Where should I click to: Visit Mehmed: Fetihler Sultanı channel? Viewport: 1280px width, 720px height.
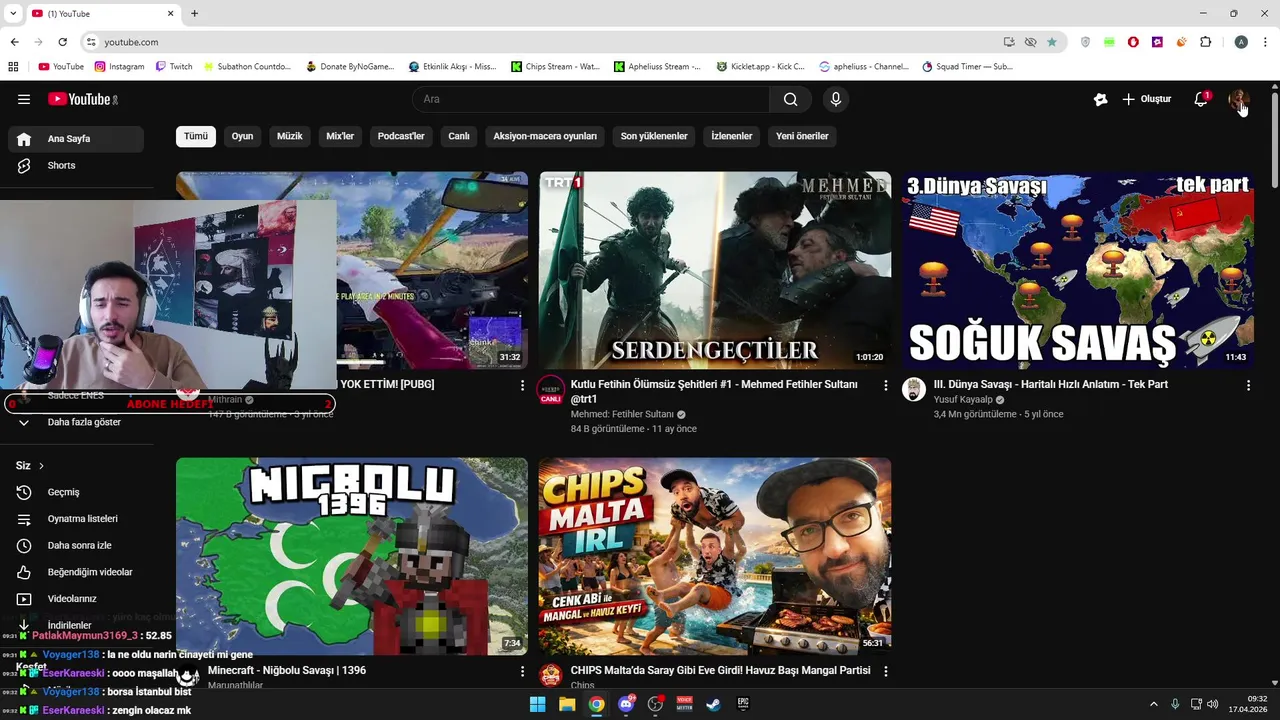[x=622, y=414]
